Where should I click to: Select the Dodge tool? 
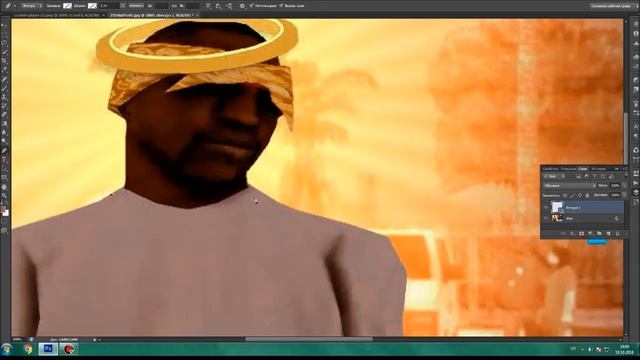coord(4,141)
